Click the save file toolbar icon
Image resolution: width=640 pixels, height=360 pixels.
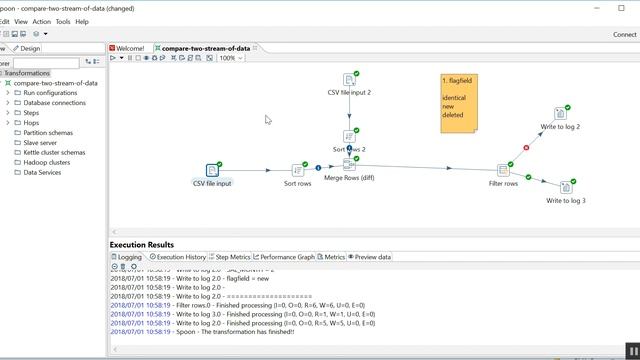click(15, 34)
